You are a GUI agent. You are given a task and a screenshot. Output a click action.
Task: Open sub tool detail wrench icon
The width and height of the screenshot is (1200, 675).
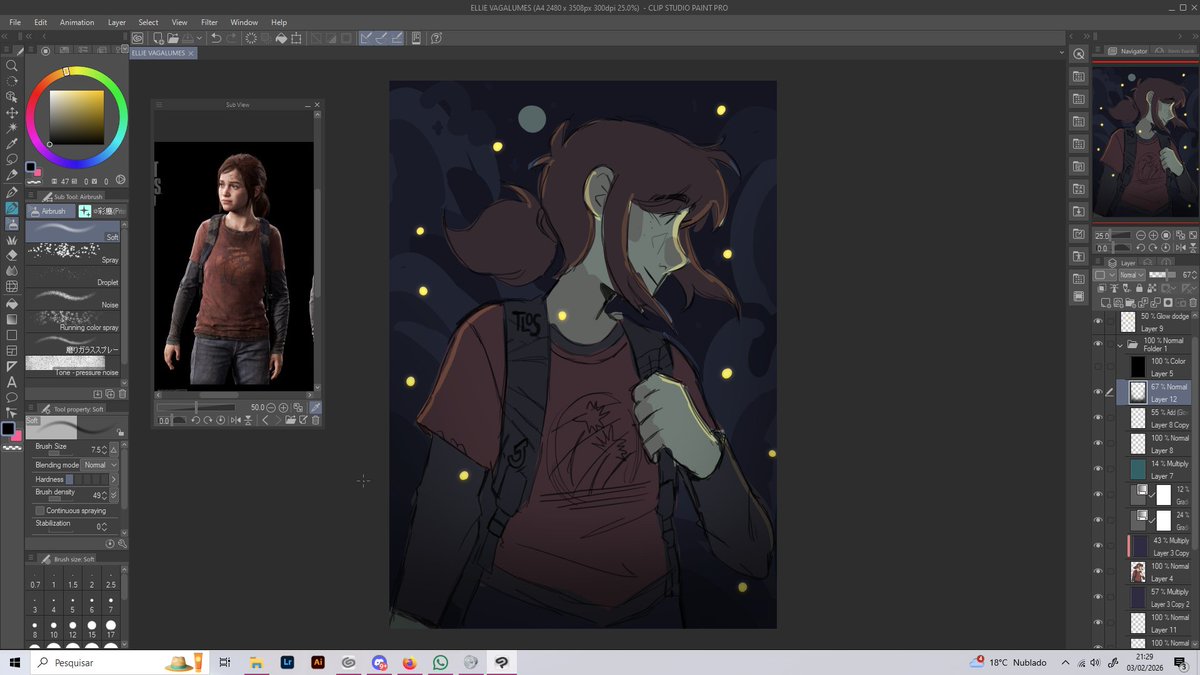pos(122,543)
